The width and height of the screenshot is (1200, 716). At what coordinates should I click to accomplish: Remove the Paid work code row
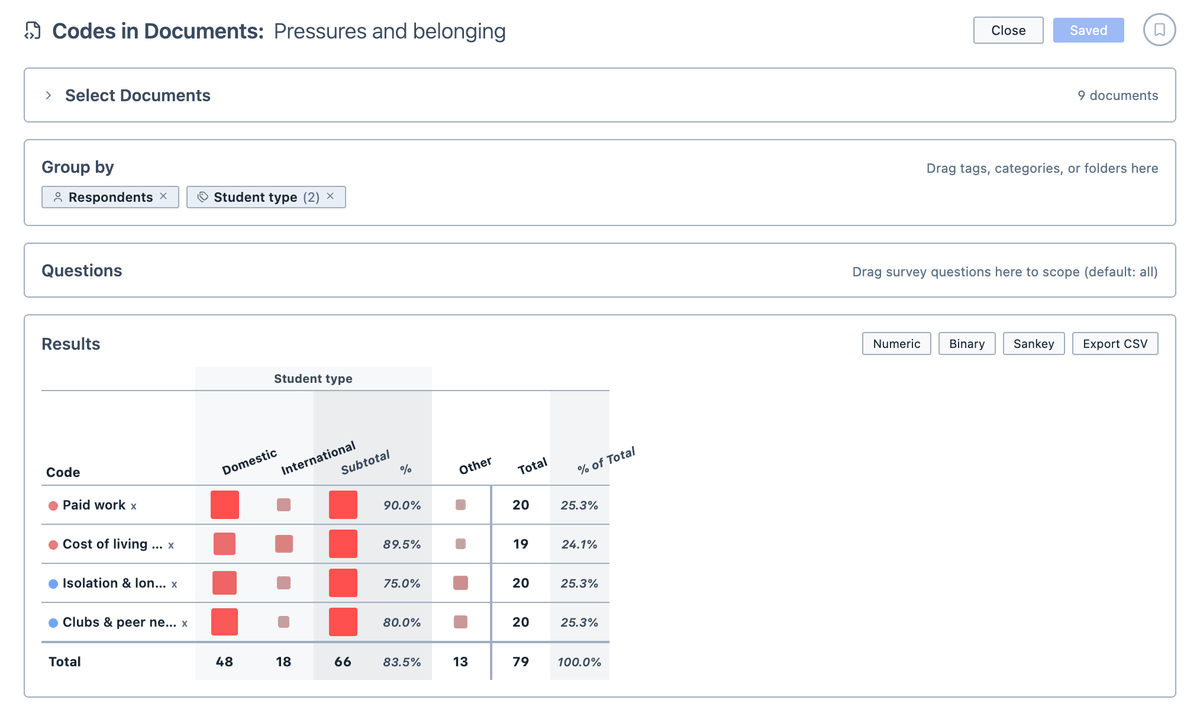[x=133, y=506]
